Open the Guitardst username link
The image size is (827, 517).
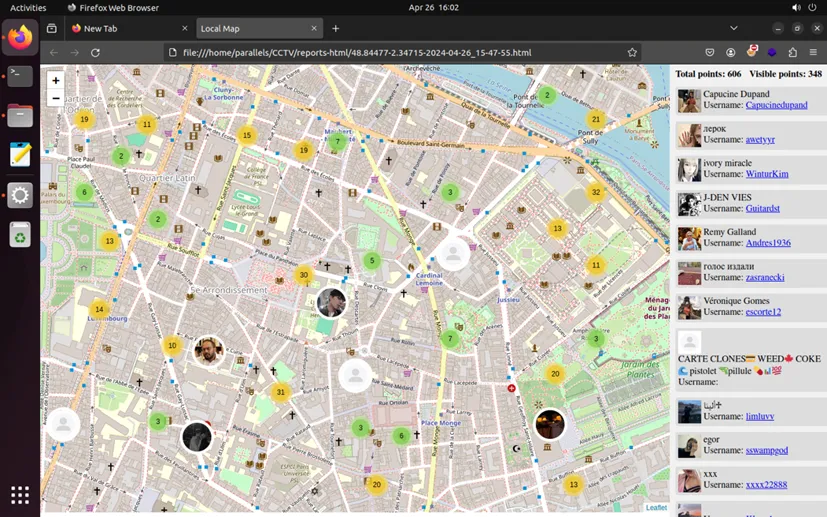click(762, 208)
